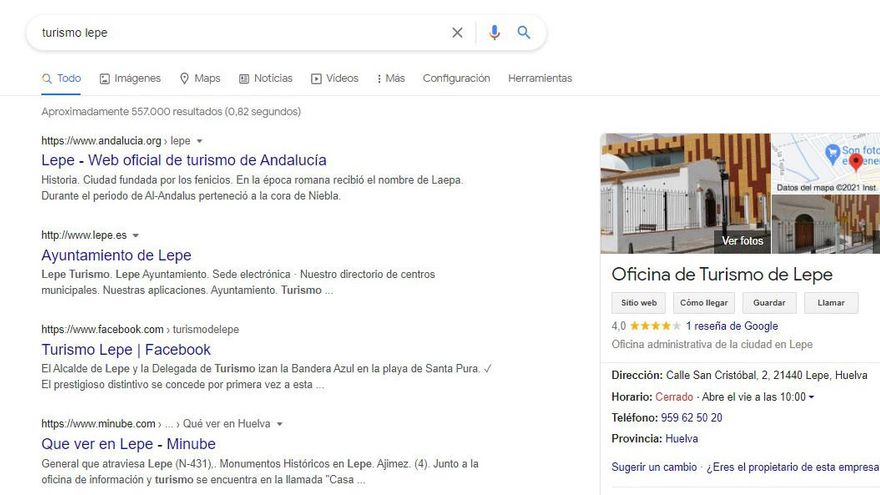This screenshot has width=880, height=495.
Task: Open Que ver en Lepe - Minube result
Action: click(x=129, y=443)
